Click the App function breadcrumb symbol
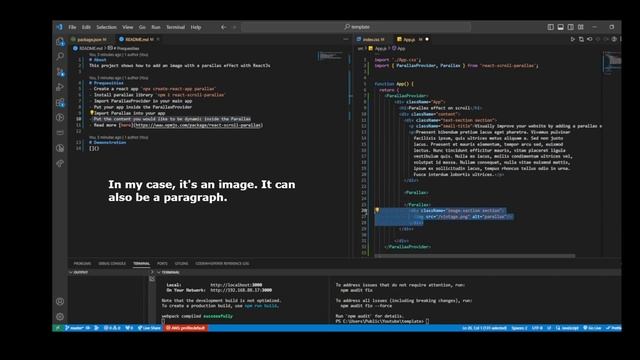Image resolution: width=640 pixels, height=360 pixels. pos(399,49)
